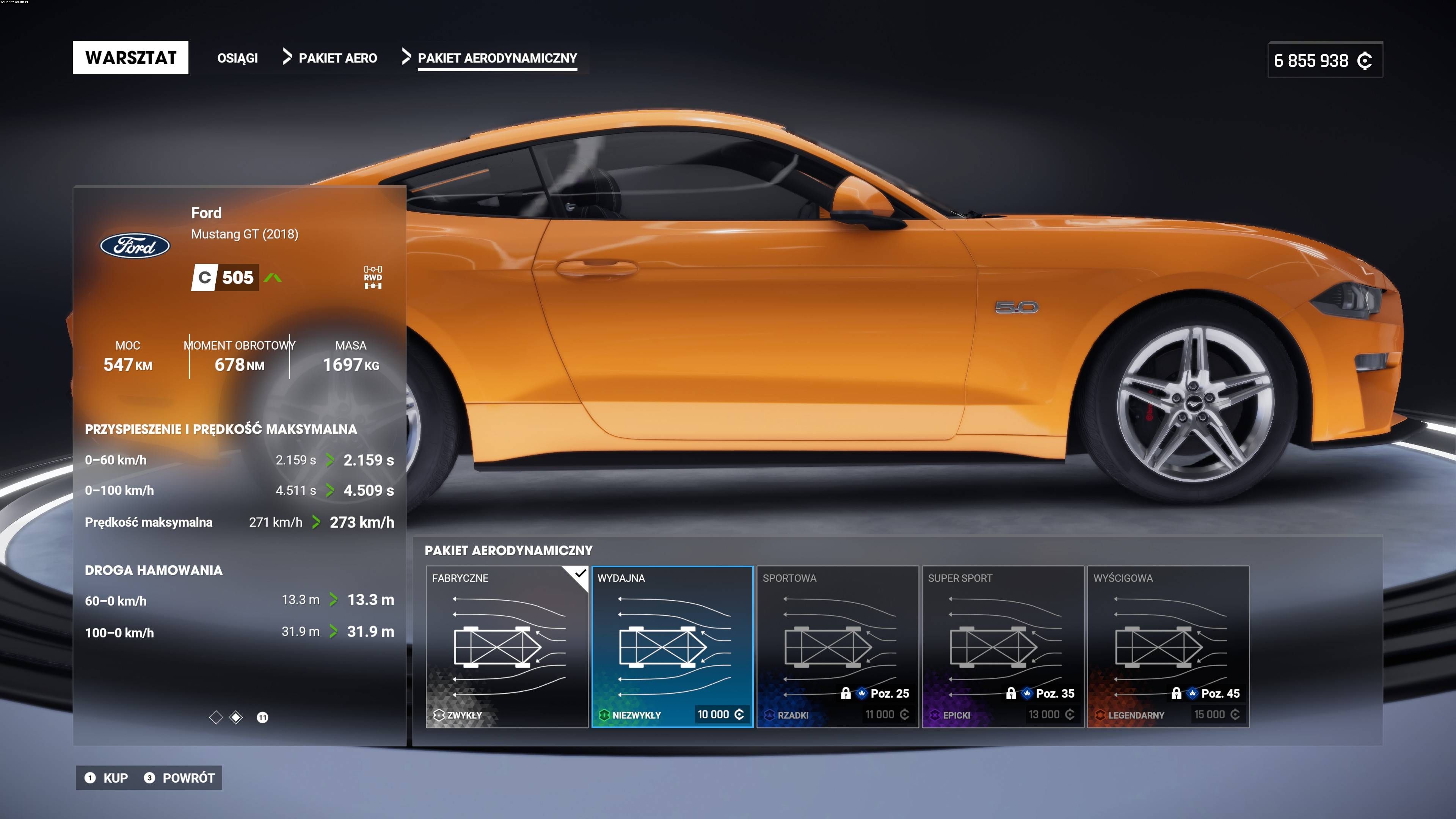Click level crown icon beside Poz. 25
The width and height of the screenshot is (1456, 819).
point(861,693)
